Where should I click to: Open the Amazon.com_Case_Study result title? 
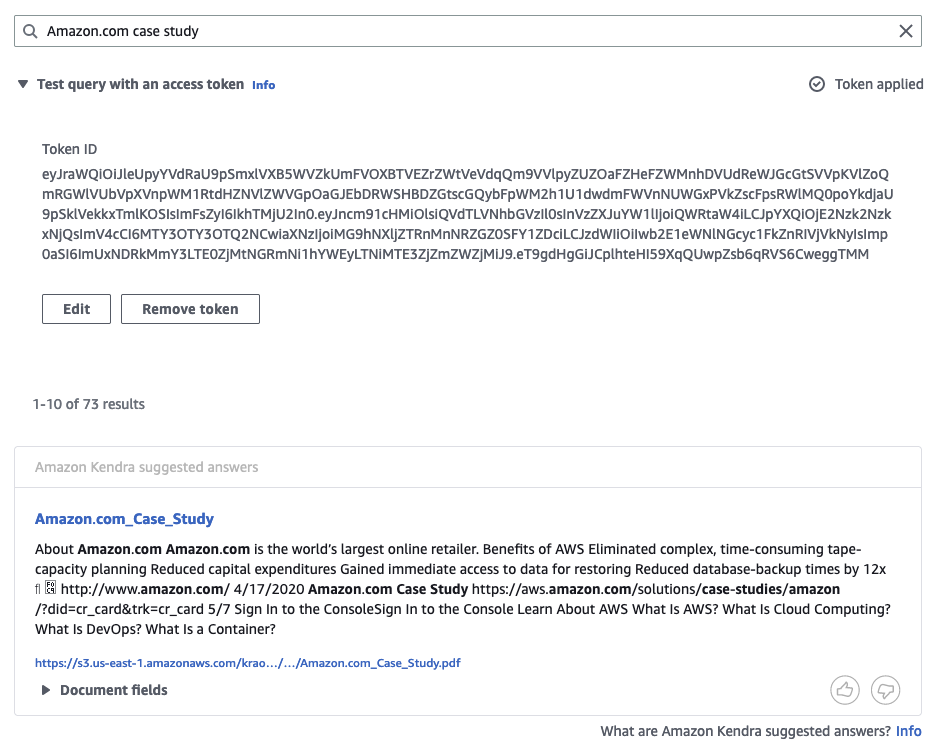click(124, 519)
